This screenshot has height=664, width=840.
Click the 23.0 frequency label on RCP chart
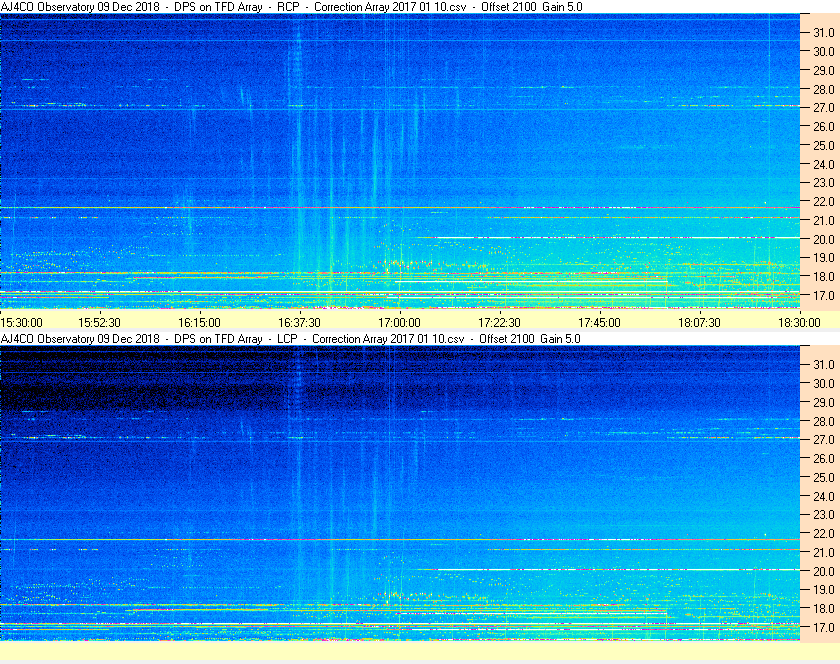pos(824,183)
